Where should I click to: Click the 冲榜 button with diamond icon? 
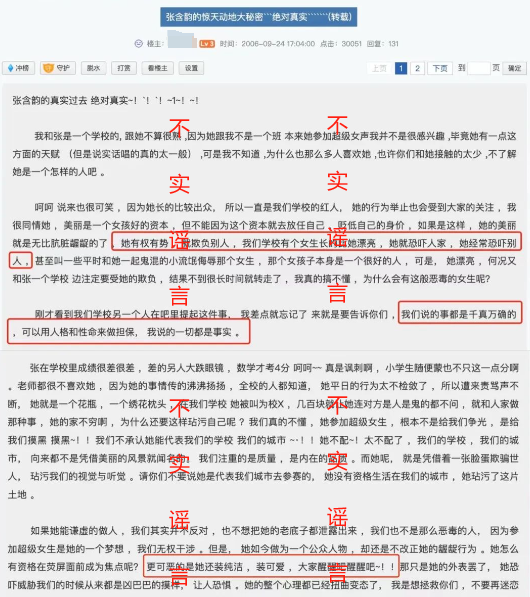point(19,68)
